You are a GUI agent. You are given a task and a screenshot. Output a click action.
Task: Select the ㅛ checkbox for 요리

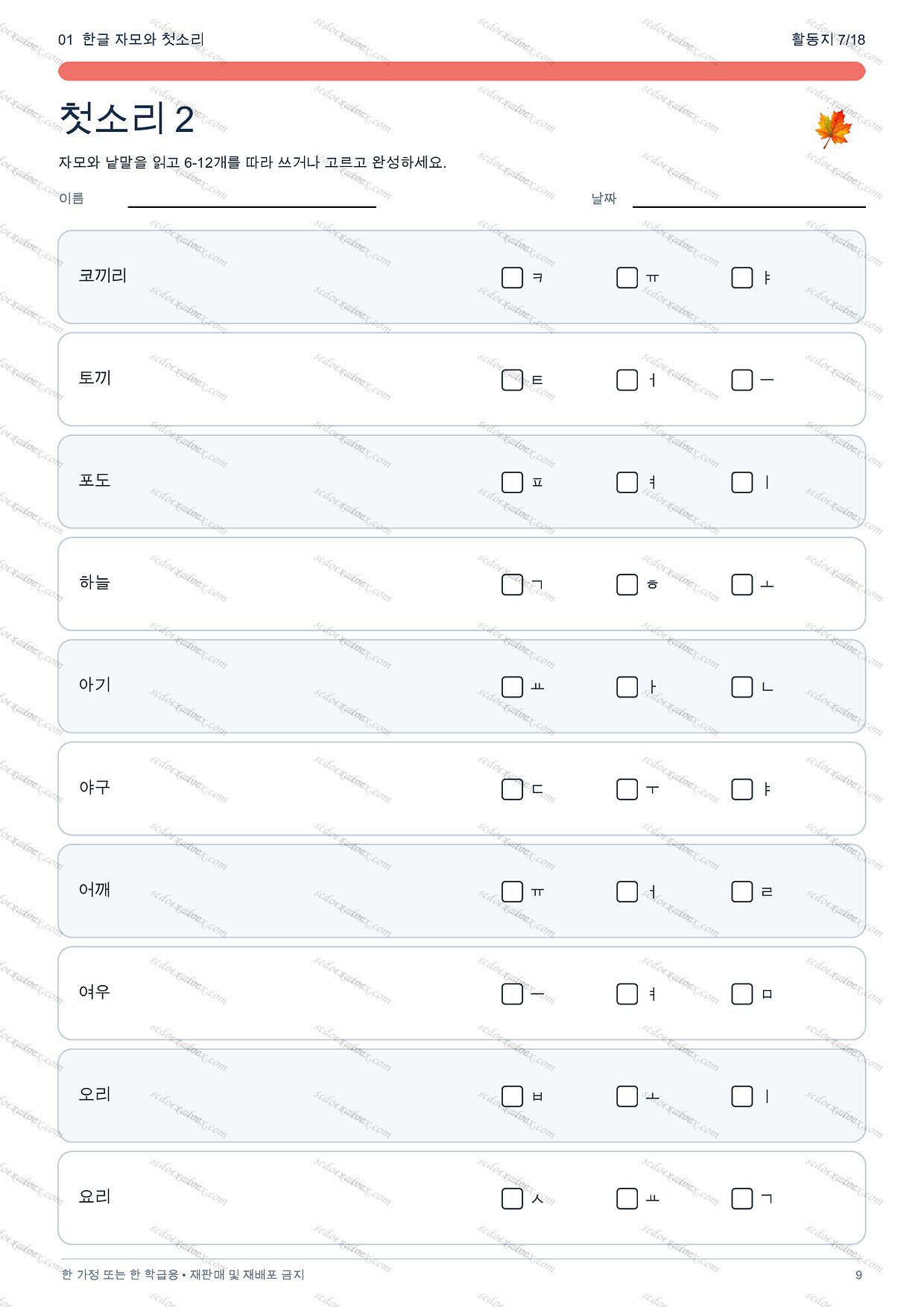click(627, 1199)
